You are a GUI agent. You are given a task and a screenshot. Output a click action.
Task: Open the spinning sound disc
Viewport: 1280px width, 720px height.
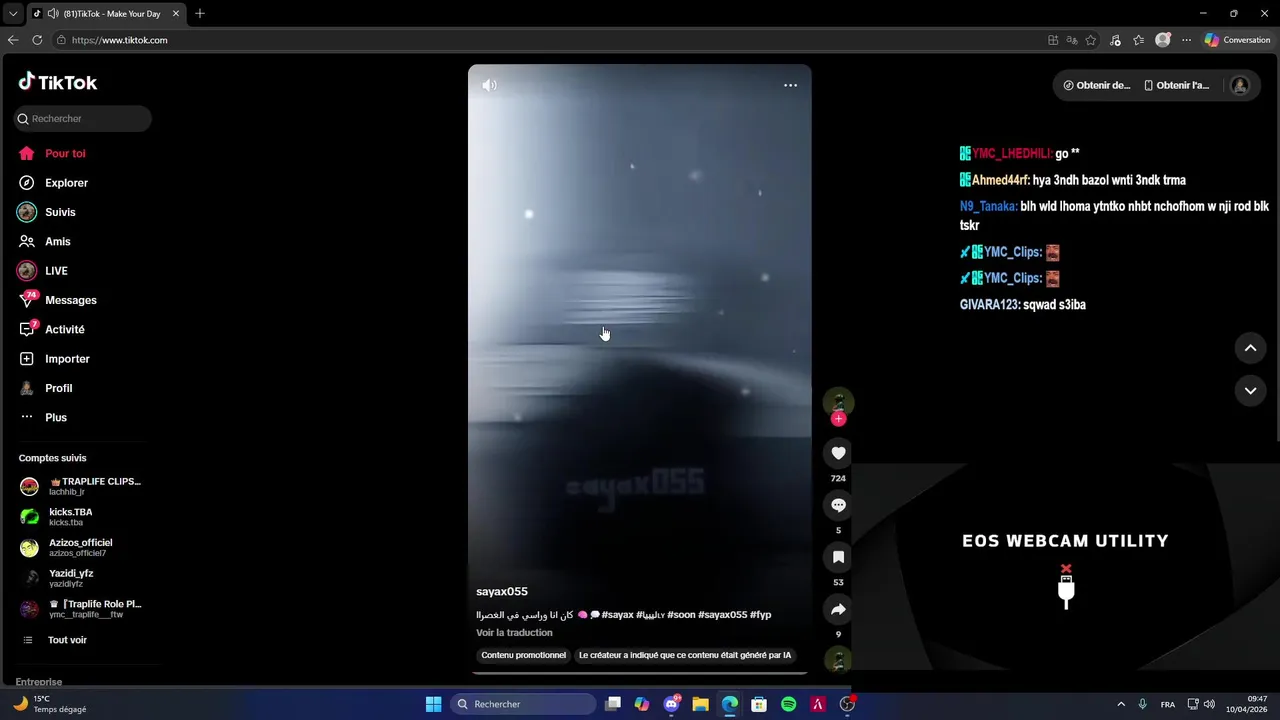838,660
